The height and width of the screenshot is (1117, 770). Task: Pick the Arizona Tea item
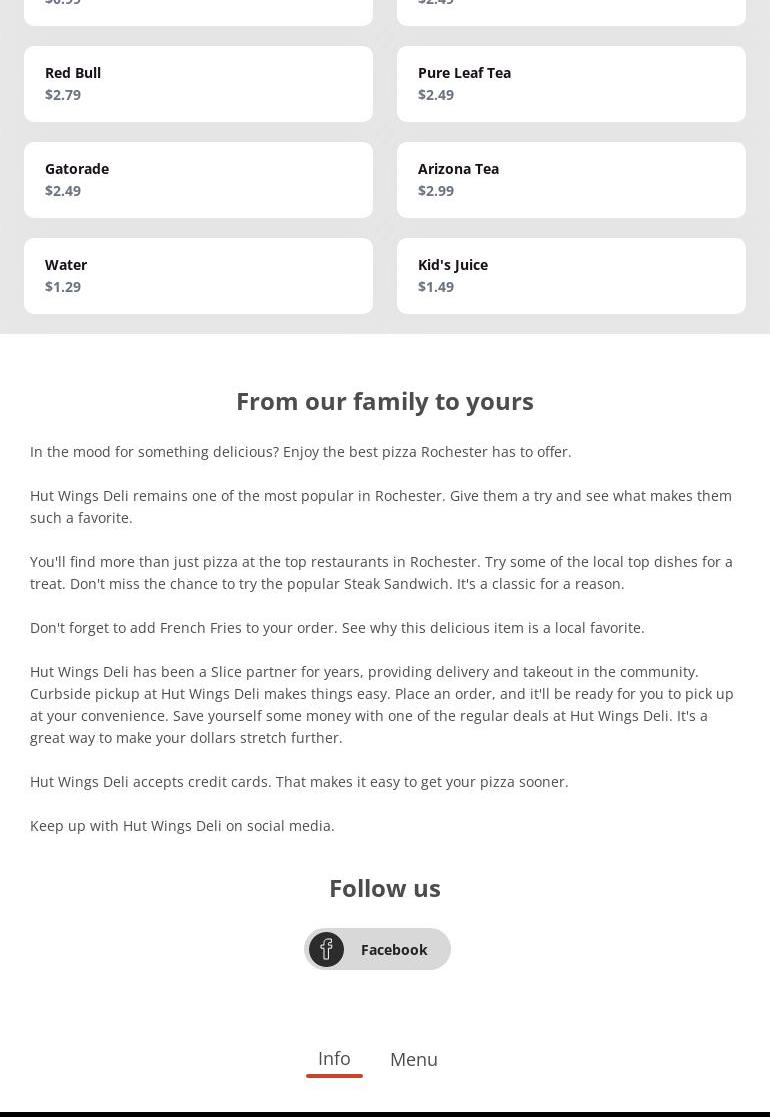571,180
